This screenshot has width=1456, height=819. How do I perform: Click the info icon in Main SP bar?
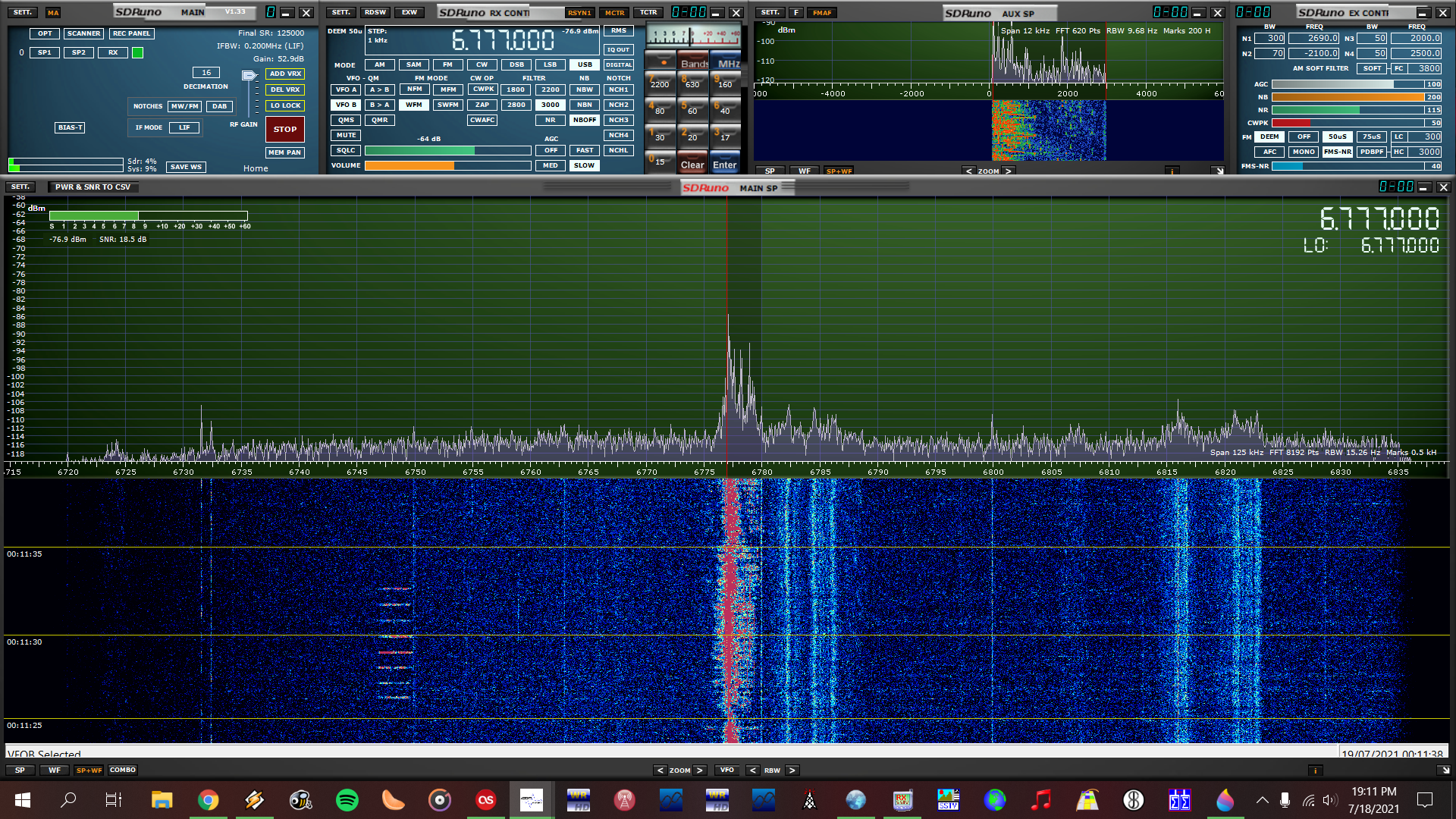tap(1316, 770)
